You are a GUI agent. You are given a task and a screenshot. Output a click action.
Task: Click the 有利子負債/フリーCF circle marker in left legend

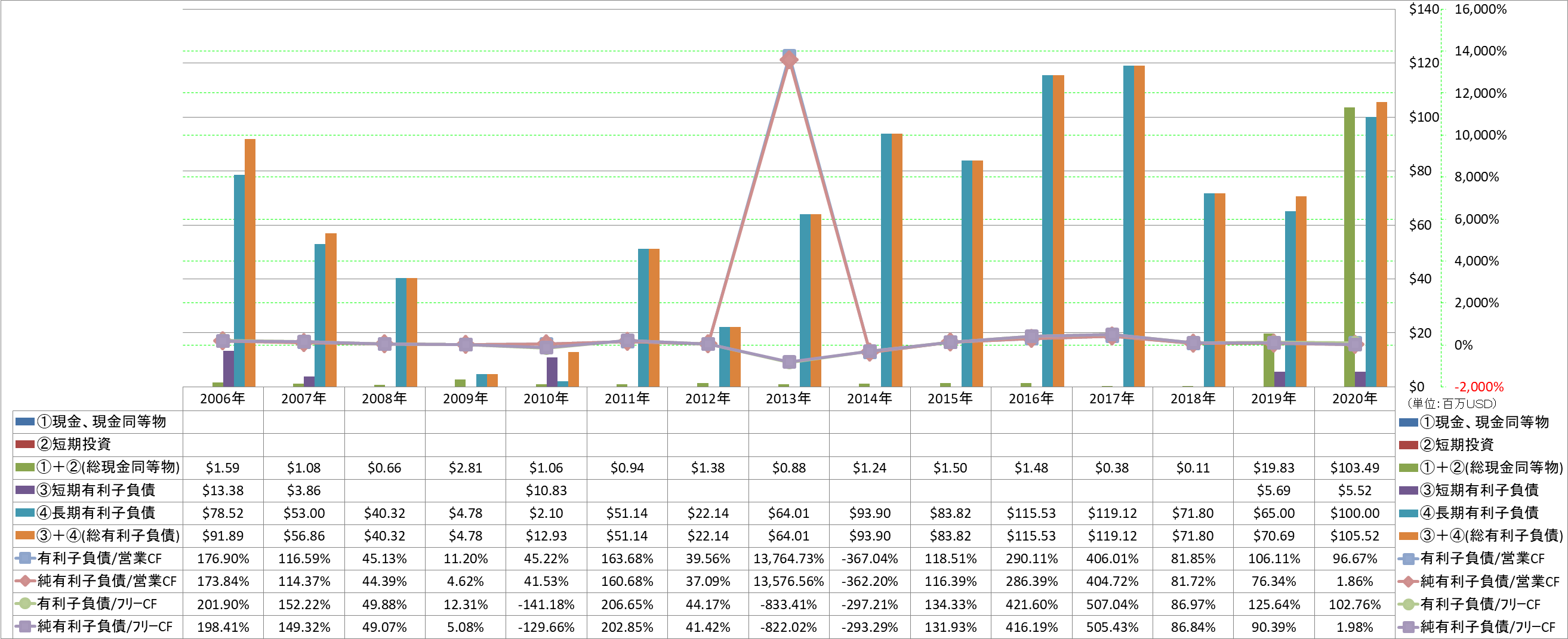pyautogui.click(x=25, y=604)
